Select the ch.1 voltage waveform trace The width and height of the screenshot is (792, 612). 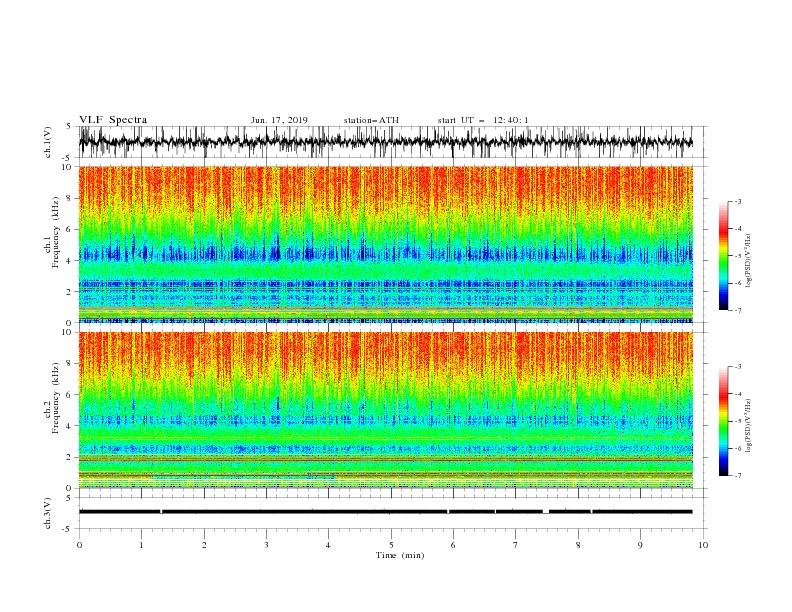tap(385, 142)
